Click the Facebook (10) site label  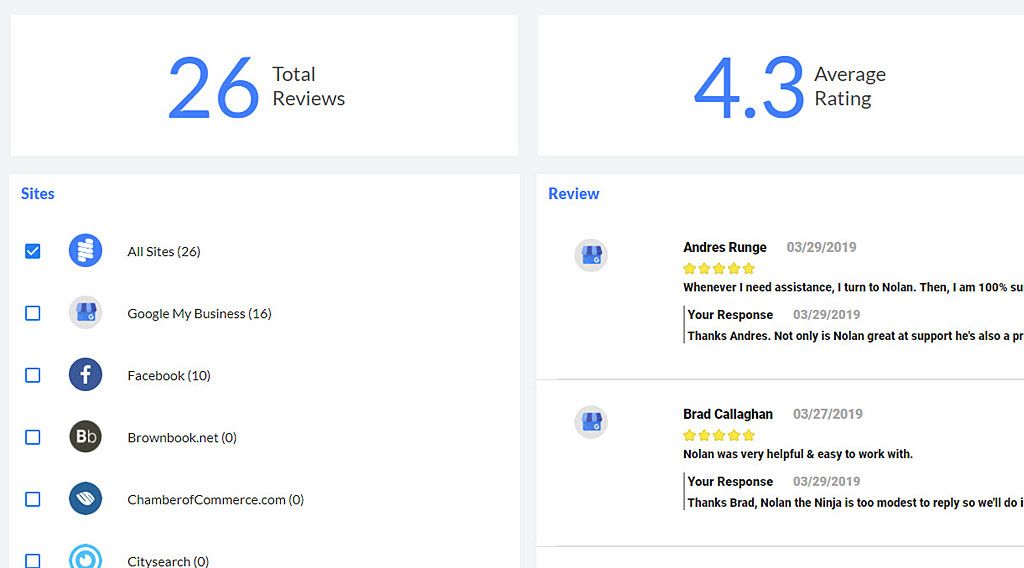click(x=169, y=375)
